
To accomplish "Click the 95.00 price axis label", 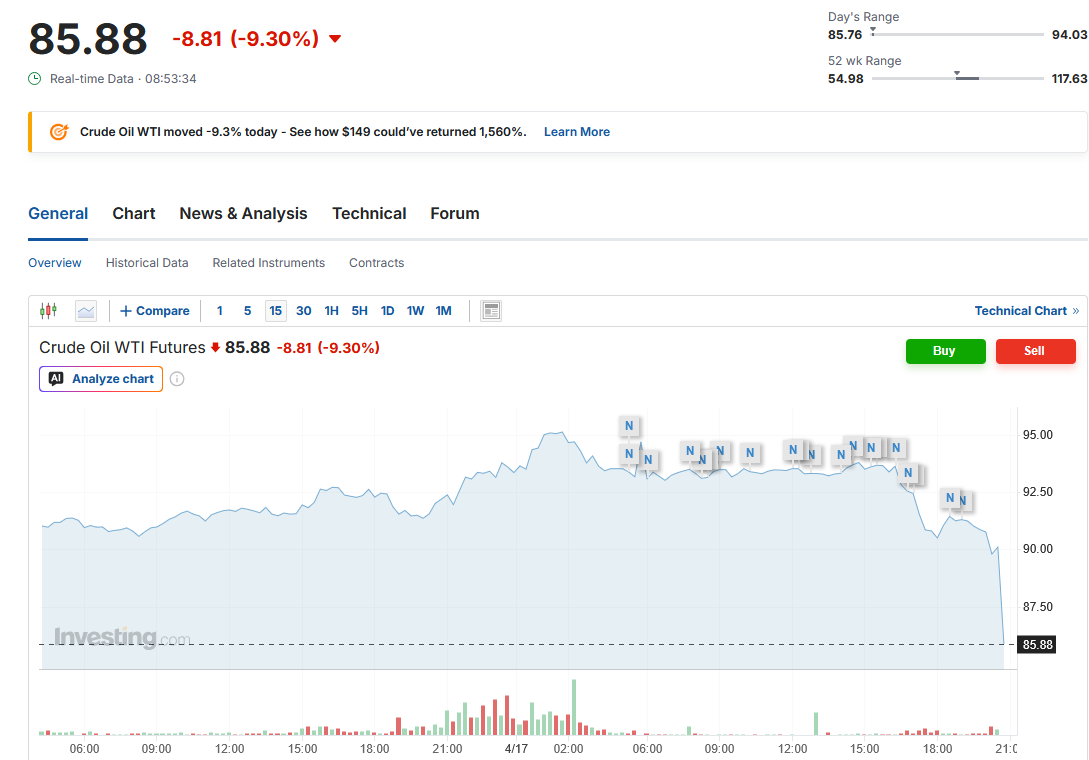I will pyautogui.click(x=1038, y=435).
